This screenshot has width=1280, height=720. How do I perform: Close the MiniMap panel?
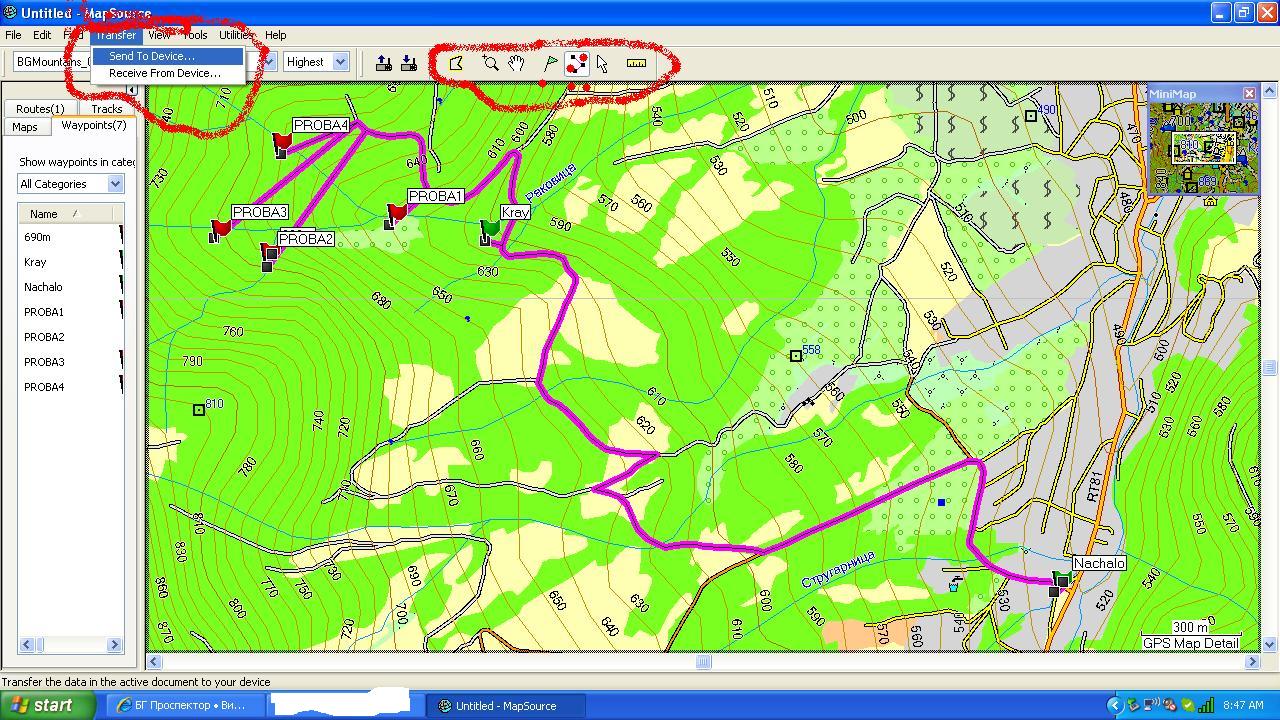pos(1249,93)
